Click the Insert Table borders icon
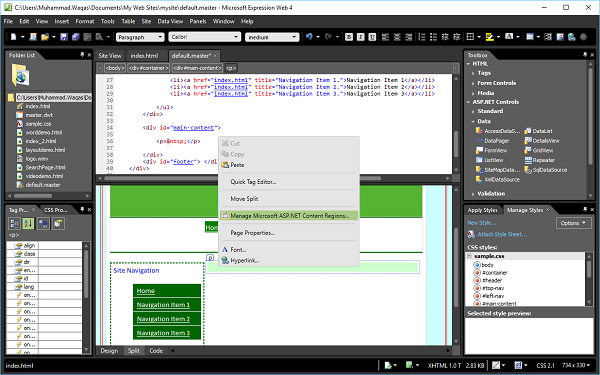 tap(470, 37)
